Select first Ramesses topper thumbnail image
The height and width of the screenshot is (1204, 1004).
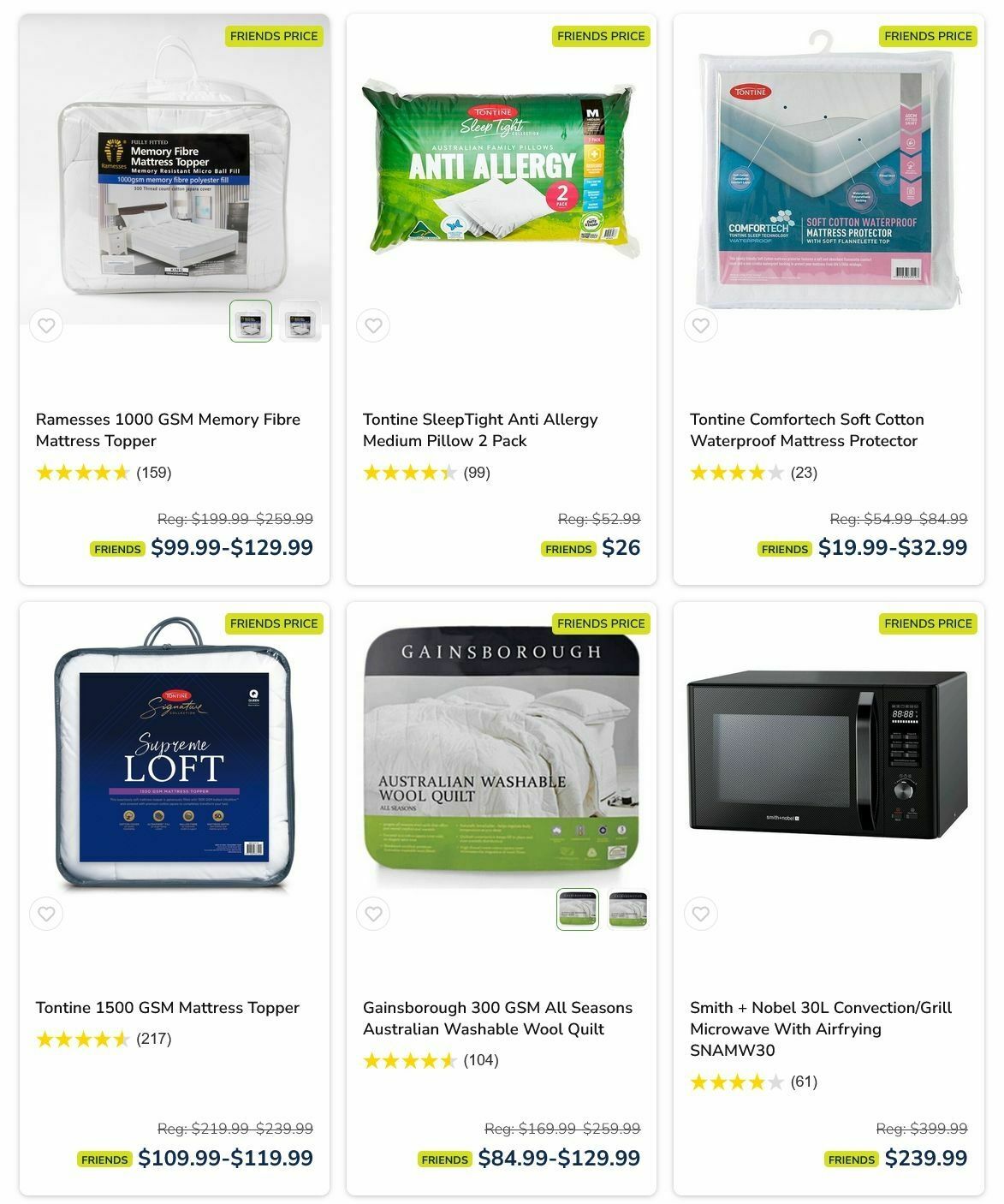pos(251,321)
